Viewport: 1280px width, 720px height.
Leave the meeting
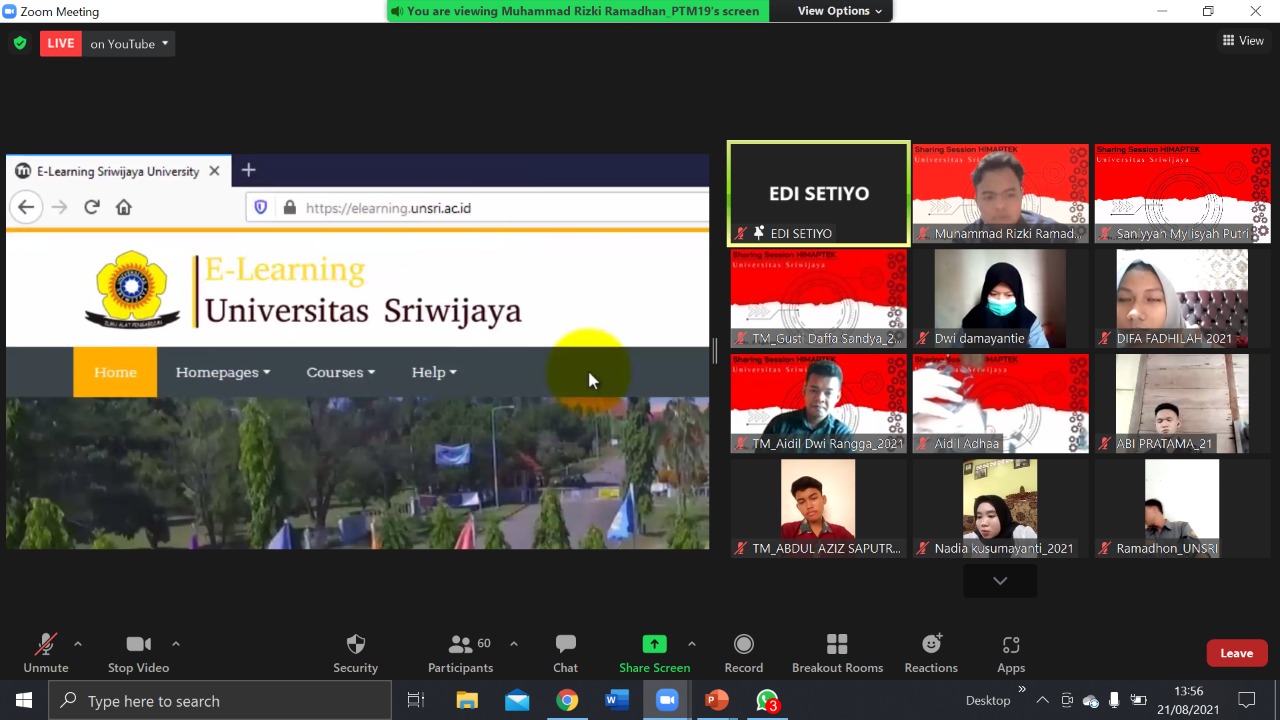[1236, 653]
